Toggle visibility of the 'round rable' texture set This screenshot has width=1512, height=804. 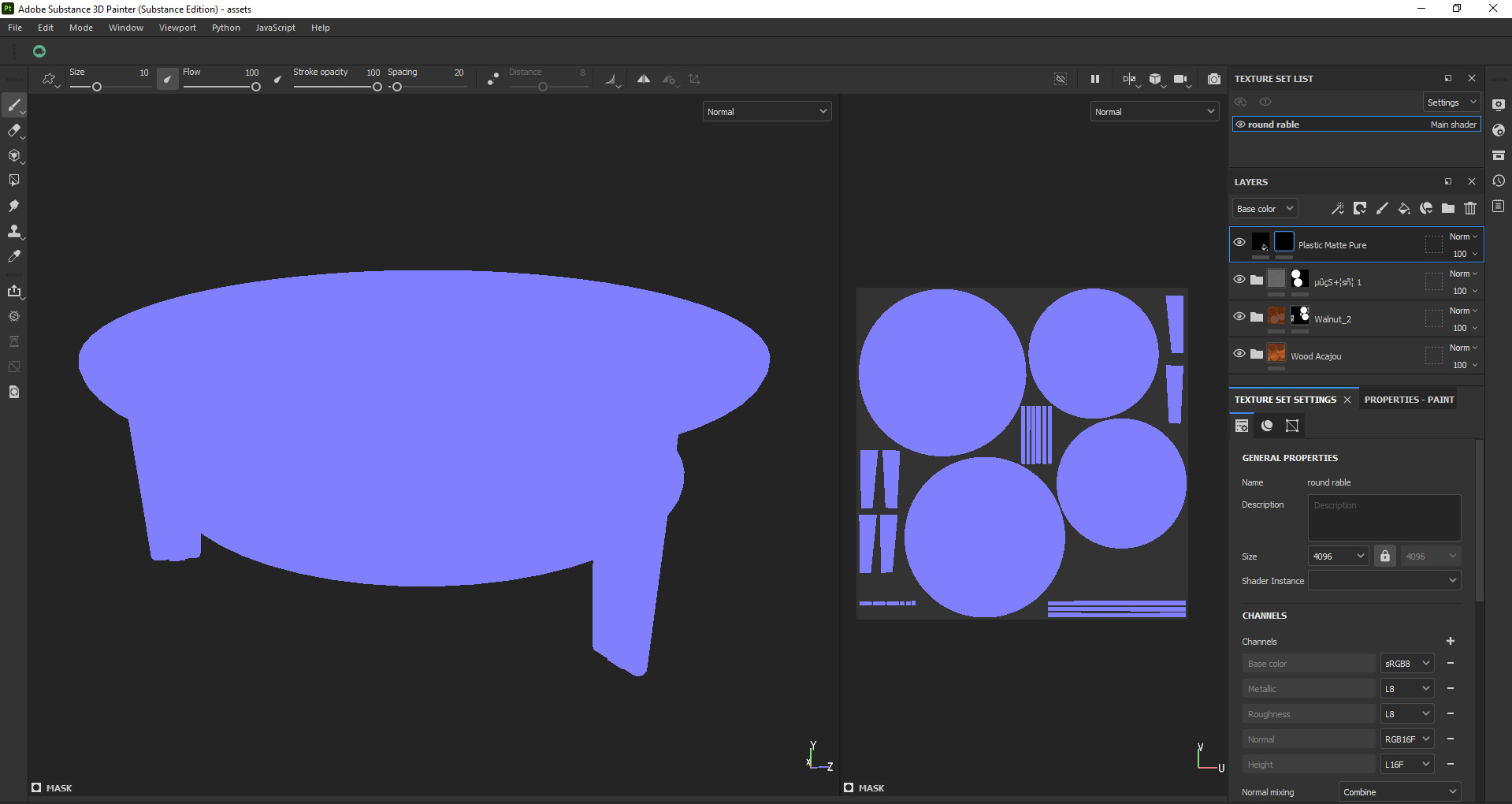(x=1240, y=125)
